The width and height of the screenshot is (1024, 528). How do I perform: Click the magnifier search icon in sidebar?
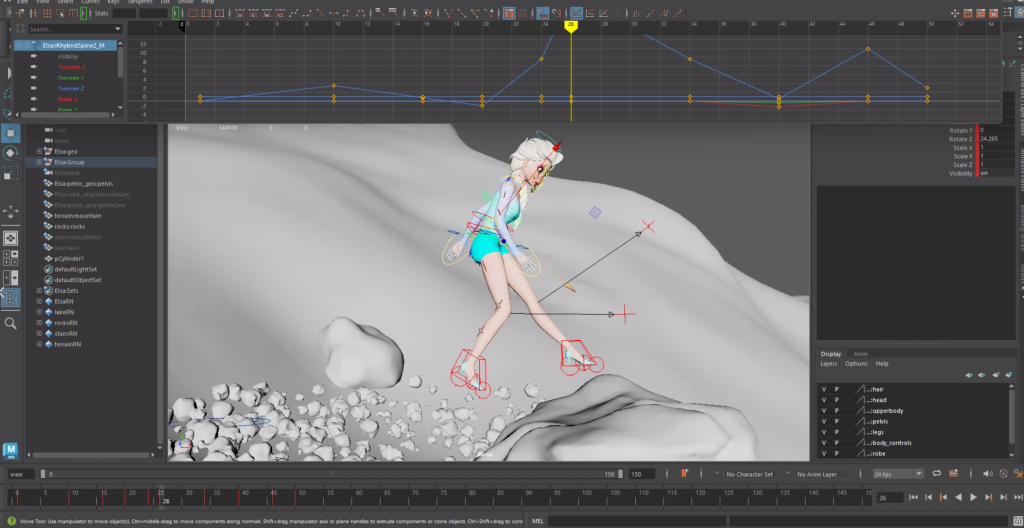point(10,323)
